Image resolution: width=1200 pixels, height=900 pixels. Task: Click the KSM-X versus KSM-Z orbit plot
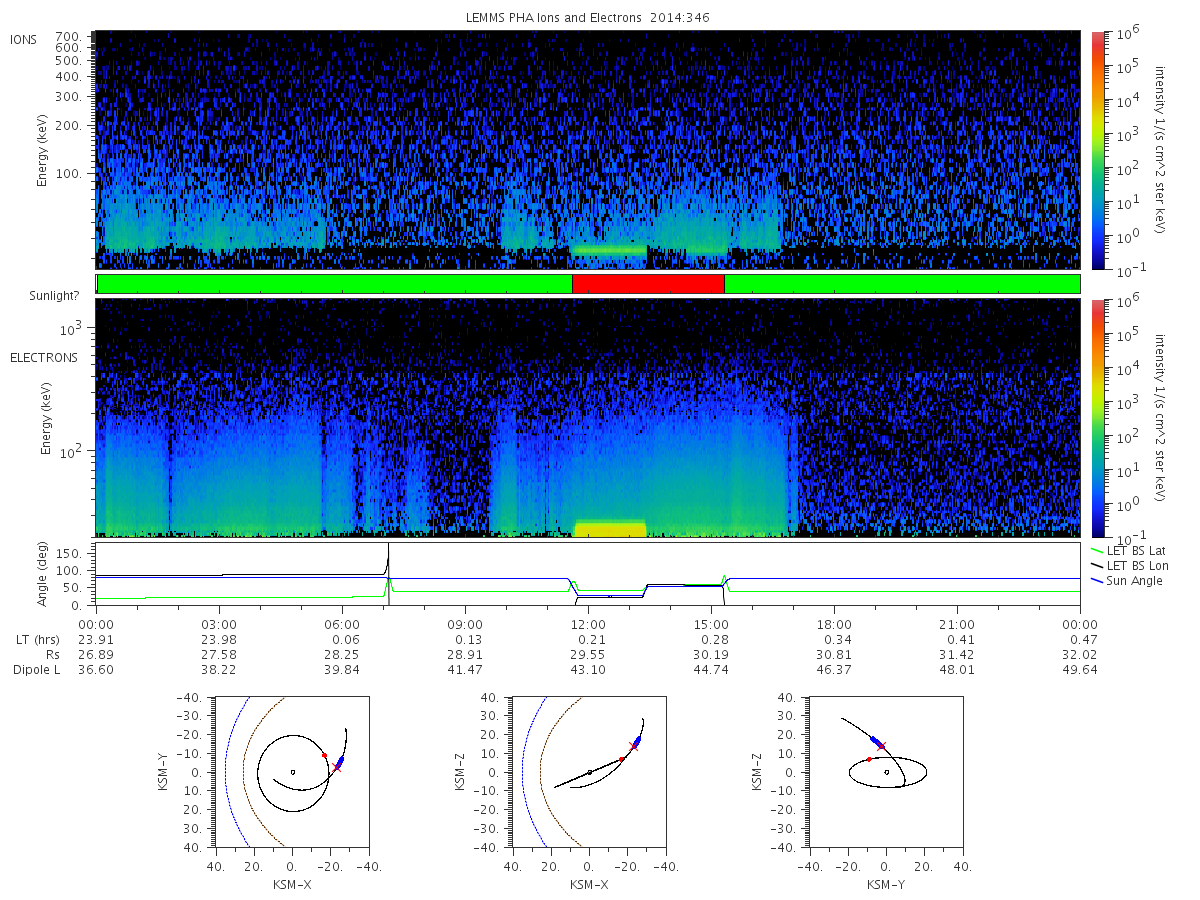(588, 772)
